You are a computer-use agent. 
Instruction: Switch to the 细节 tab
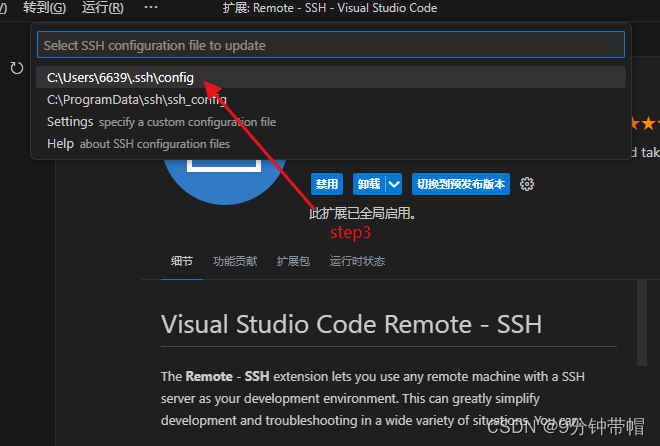pos(182,261)
